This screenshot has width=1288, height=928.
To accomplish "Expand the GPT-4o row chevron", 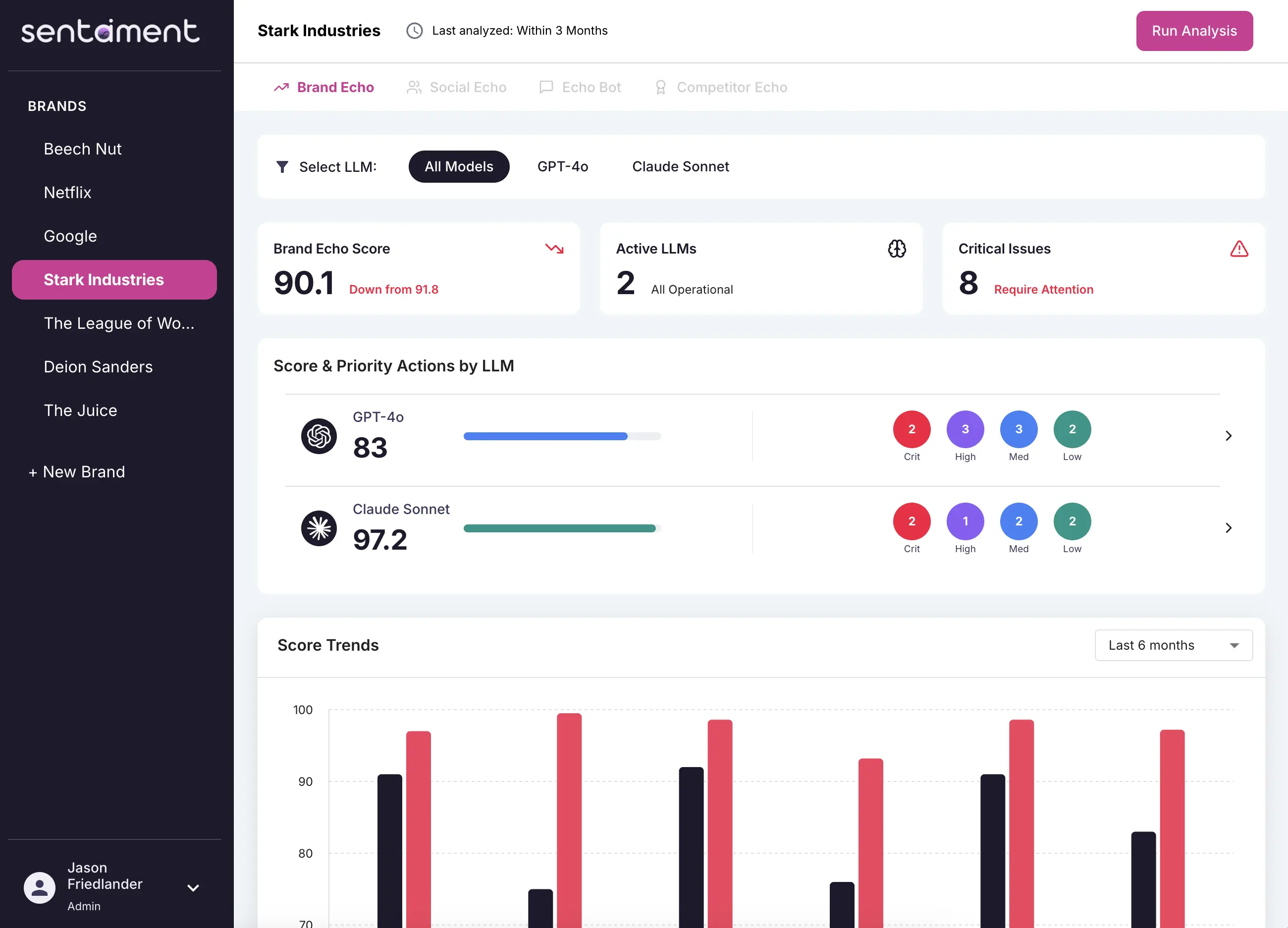I will click(x=1229, y=436).
